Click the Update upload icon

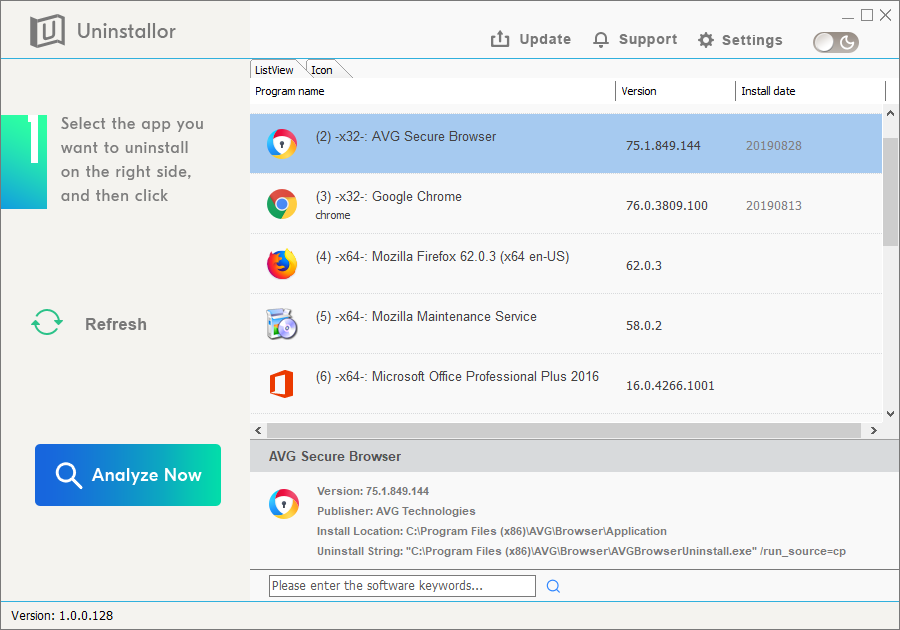pos(500,39)
